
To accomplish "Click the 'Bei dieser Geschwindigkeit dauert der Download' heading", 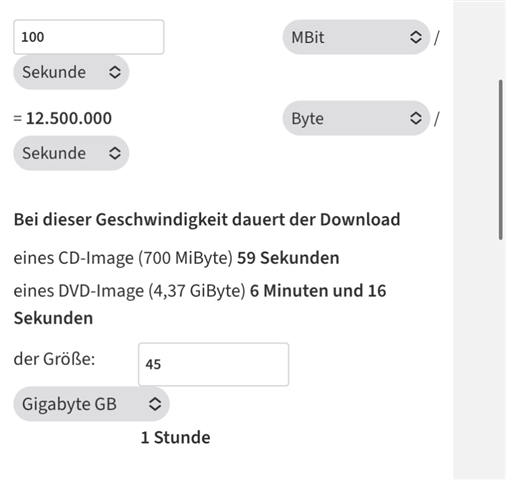I will tap(207, 219).
